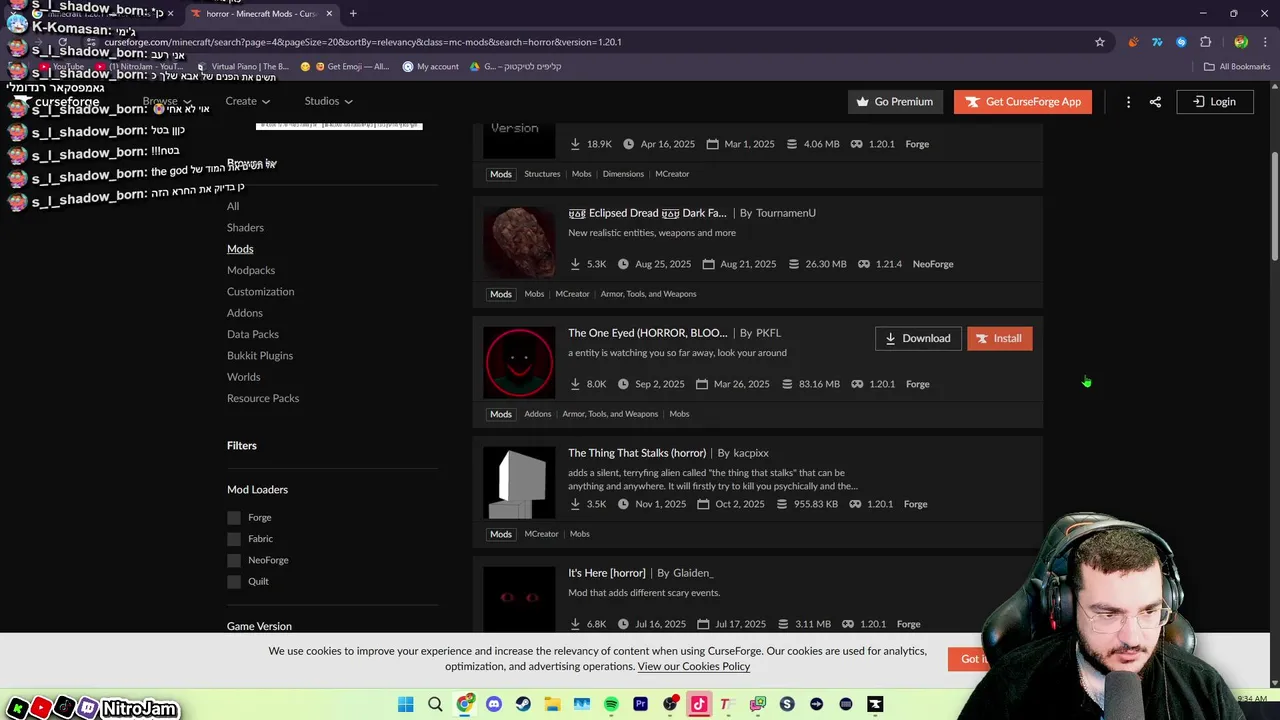Open author PKFL profile
The image size is (1280, 720).
click(x=768, y=333)
